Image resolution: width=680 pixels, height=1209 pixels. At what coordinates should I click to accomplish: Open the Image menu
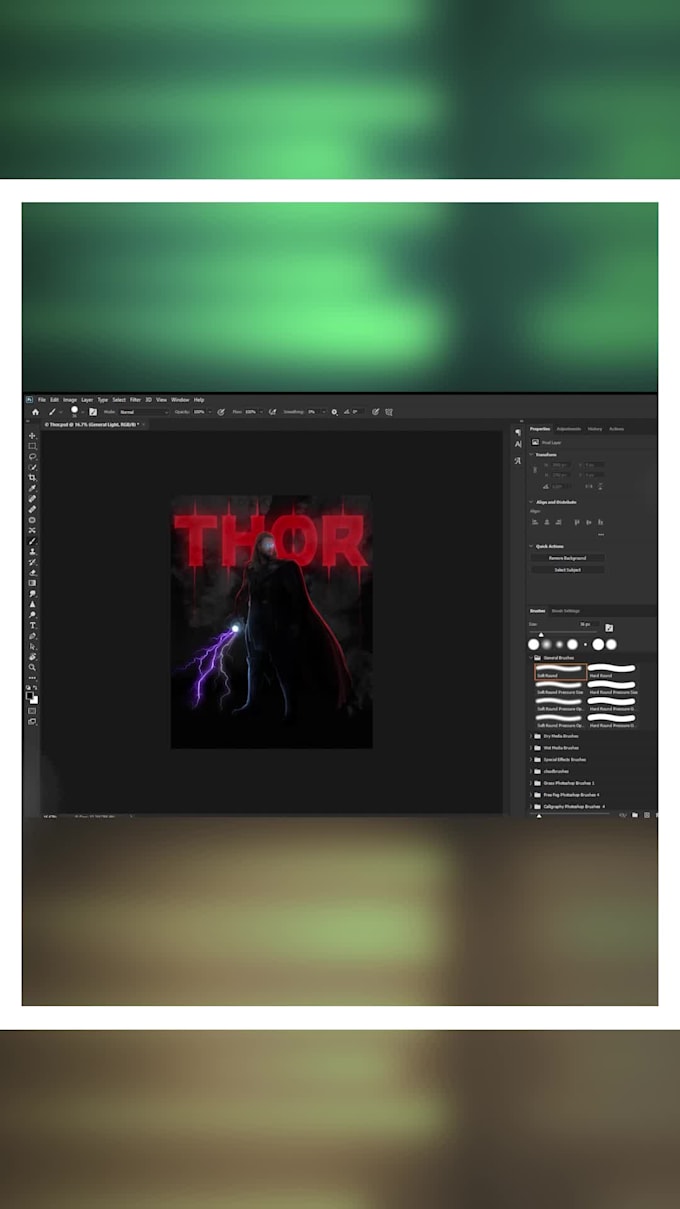click(x=69, y=399)
